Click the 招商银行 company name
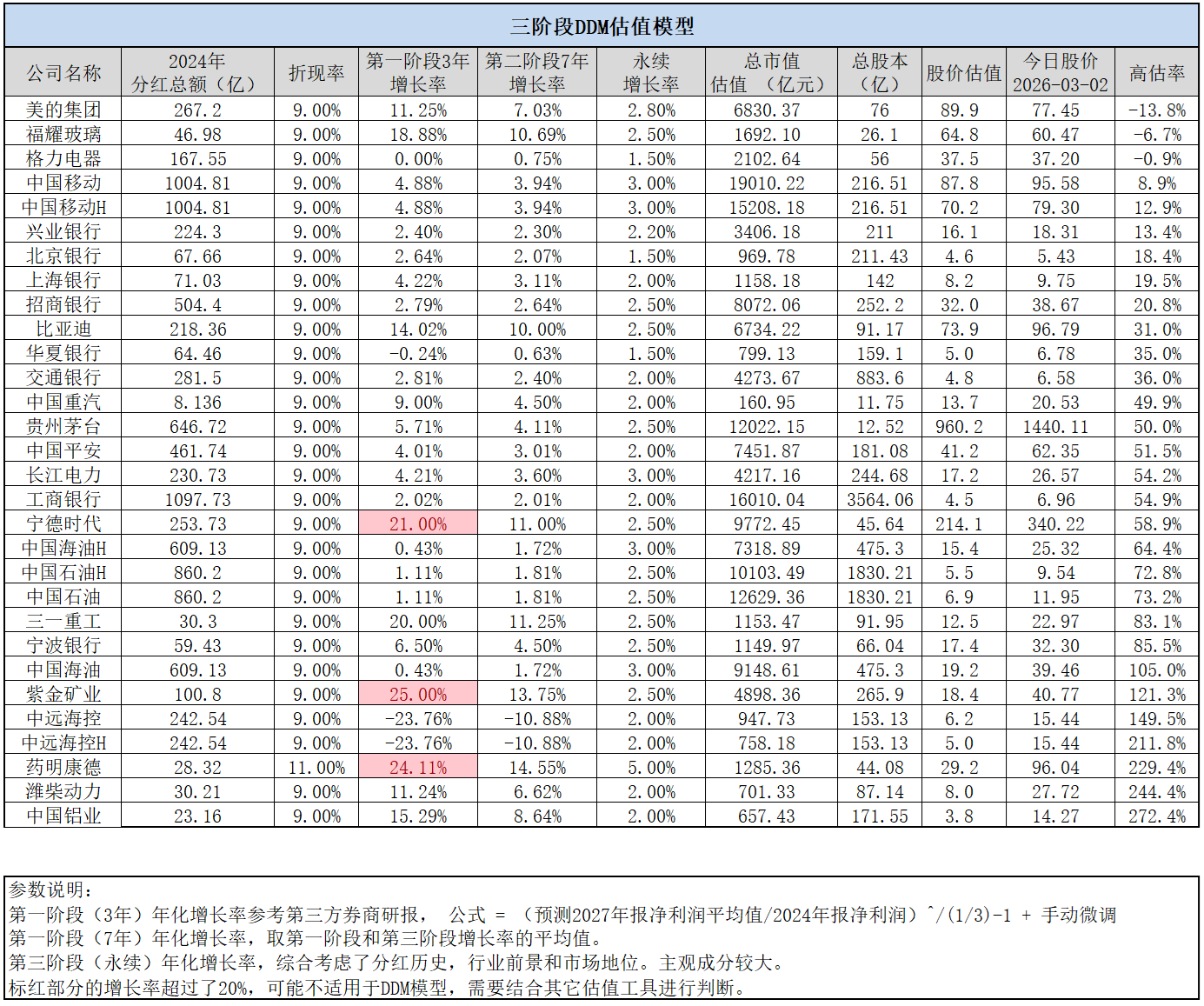This screenshot has width=1204, height=1006. point(63,304)
